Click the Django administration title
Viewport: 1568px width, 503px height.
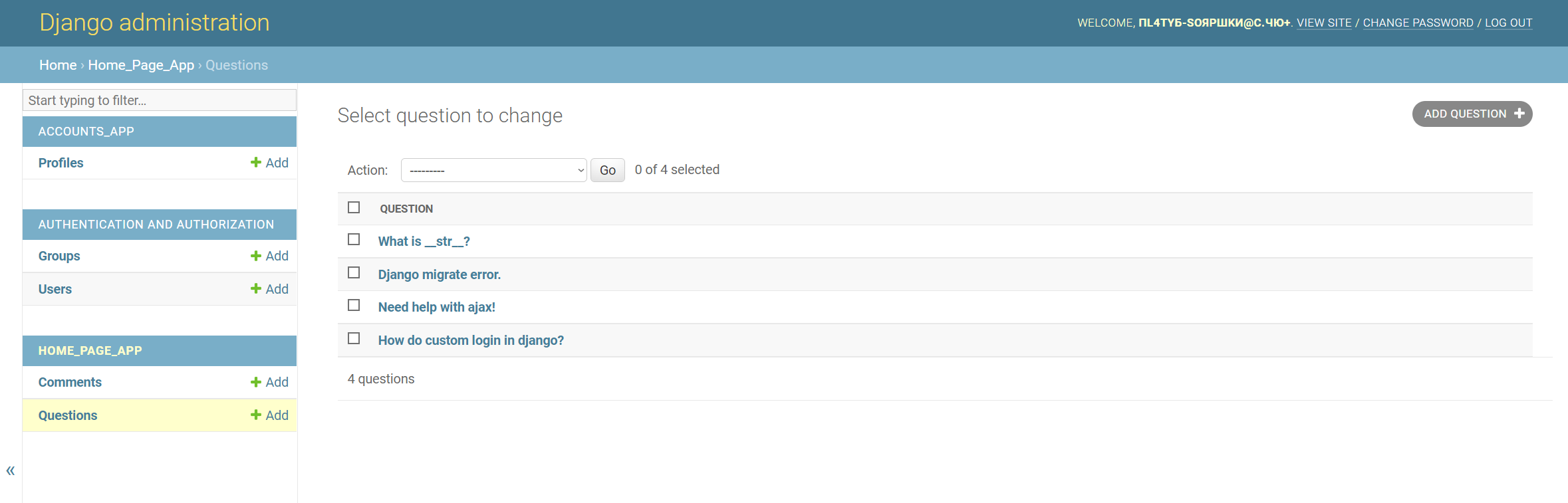pos(154,23)
